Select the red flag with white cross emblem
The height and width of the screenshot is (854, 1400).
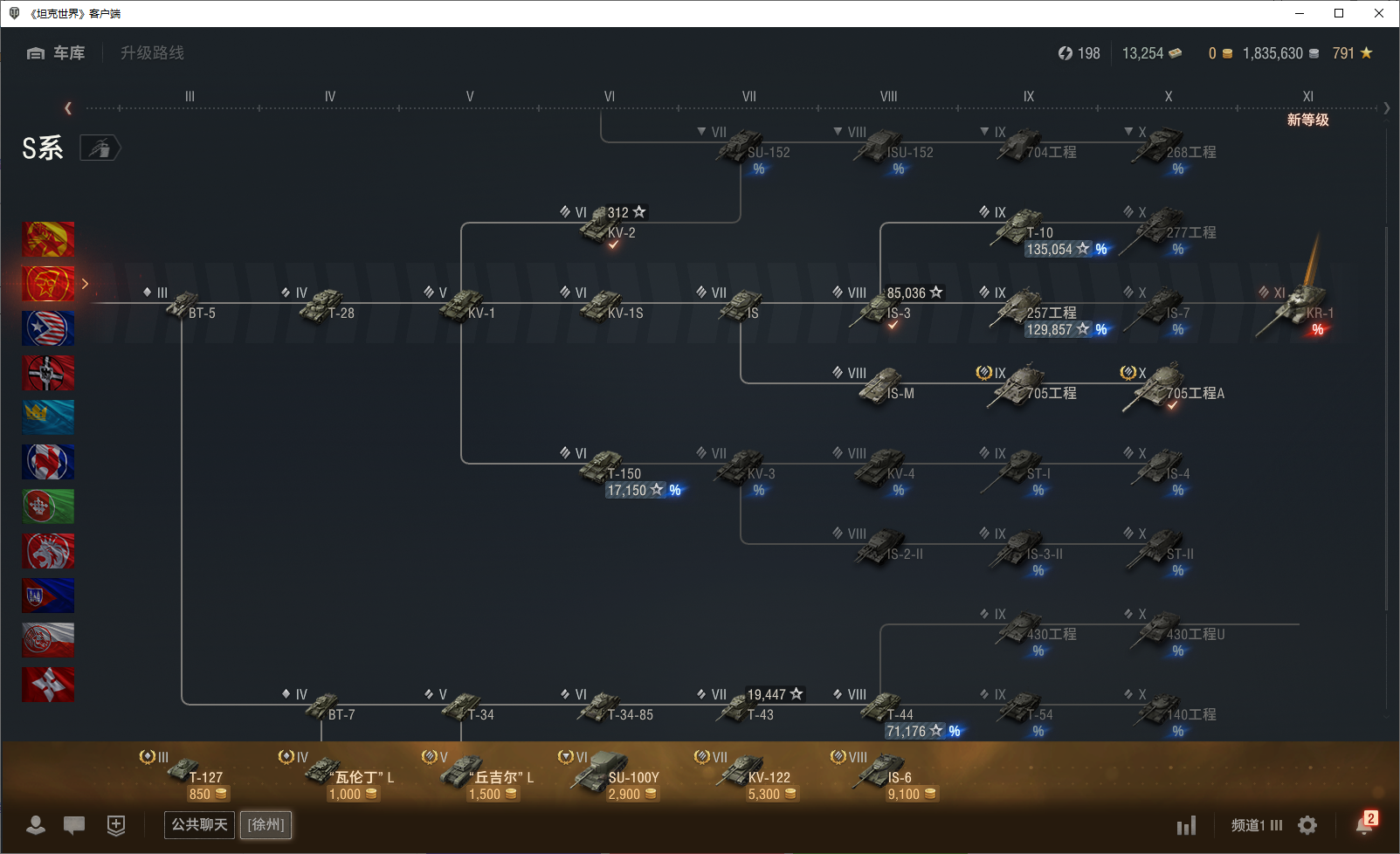48,685
